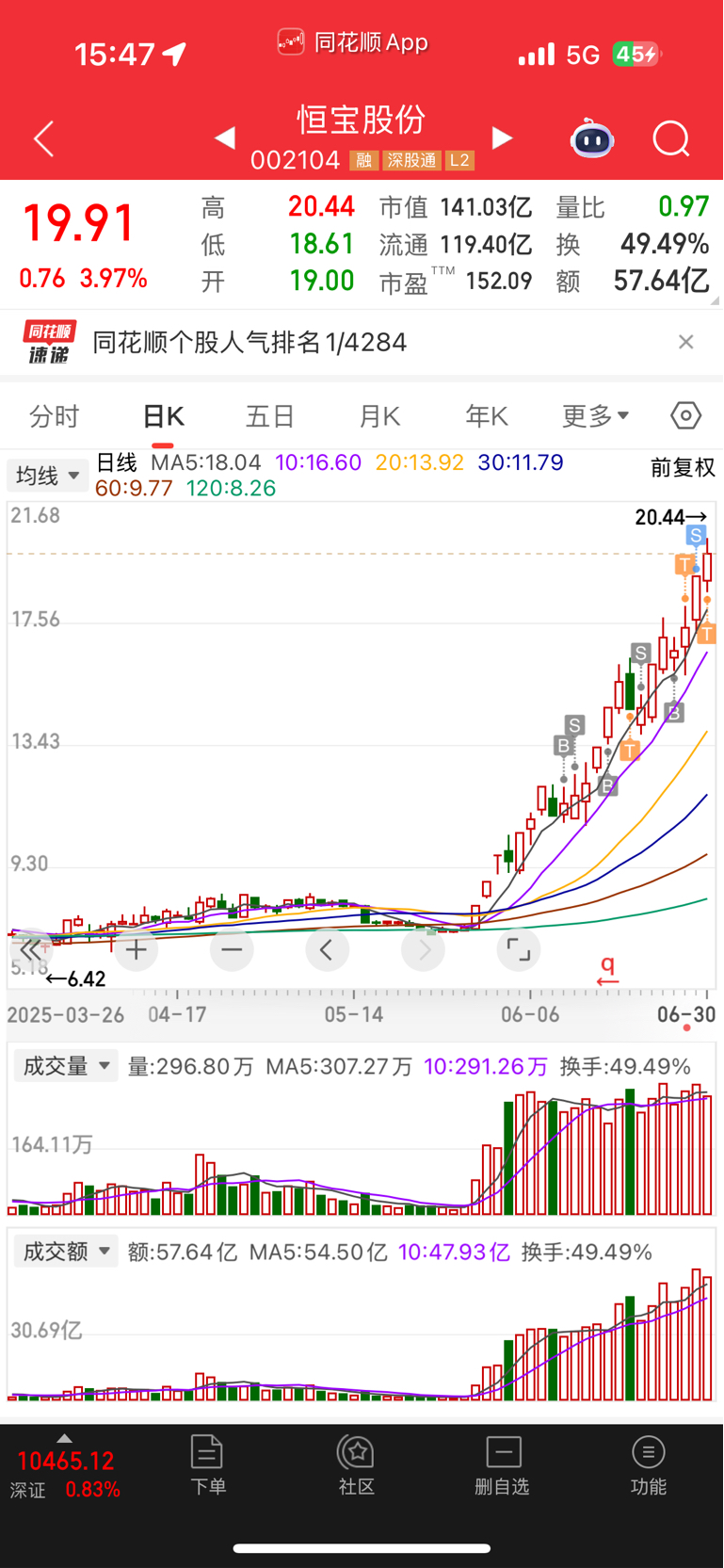Tap the 120:8.26 moving average label
This screenshot has width=724, height=1568.
coord(231,488)
